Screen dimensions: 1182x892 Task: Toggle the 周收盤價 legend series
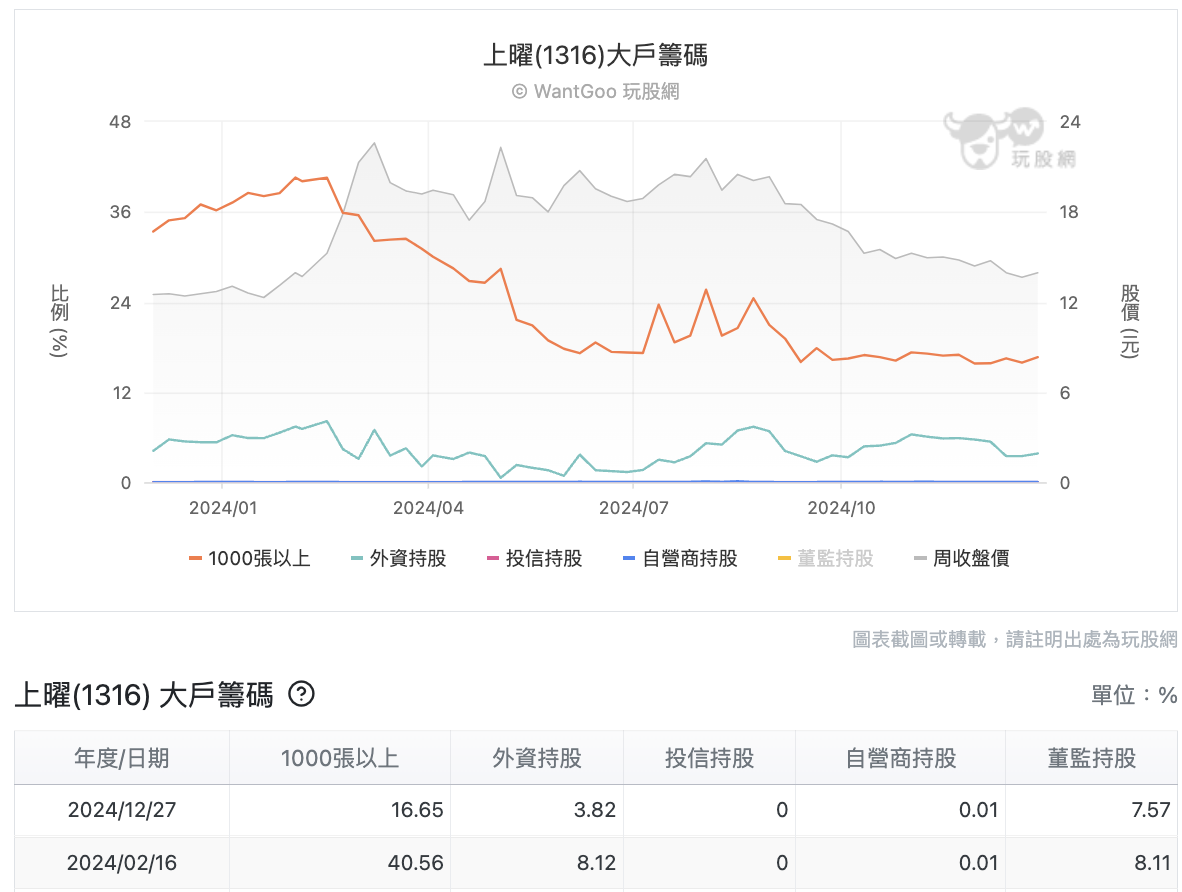click(961, 559)
